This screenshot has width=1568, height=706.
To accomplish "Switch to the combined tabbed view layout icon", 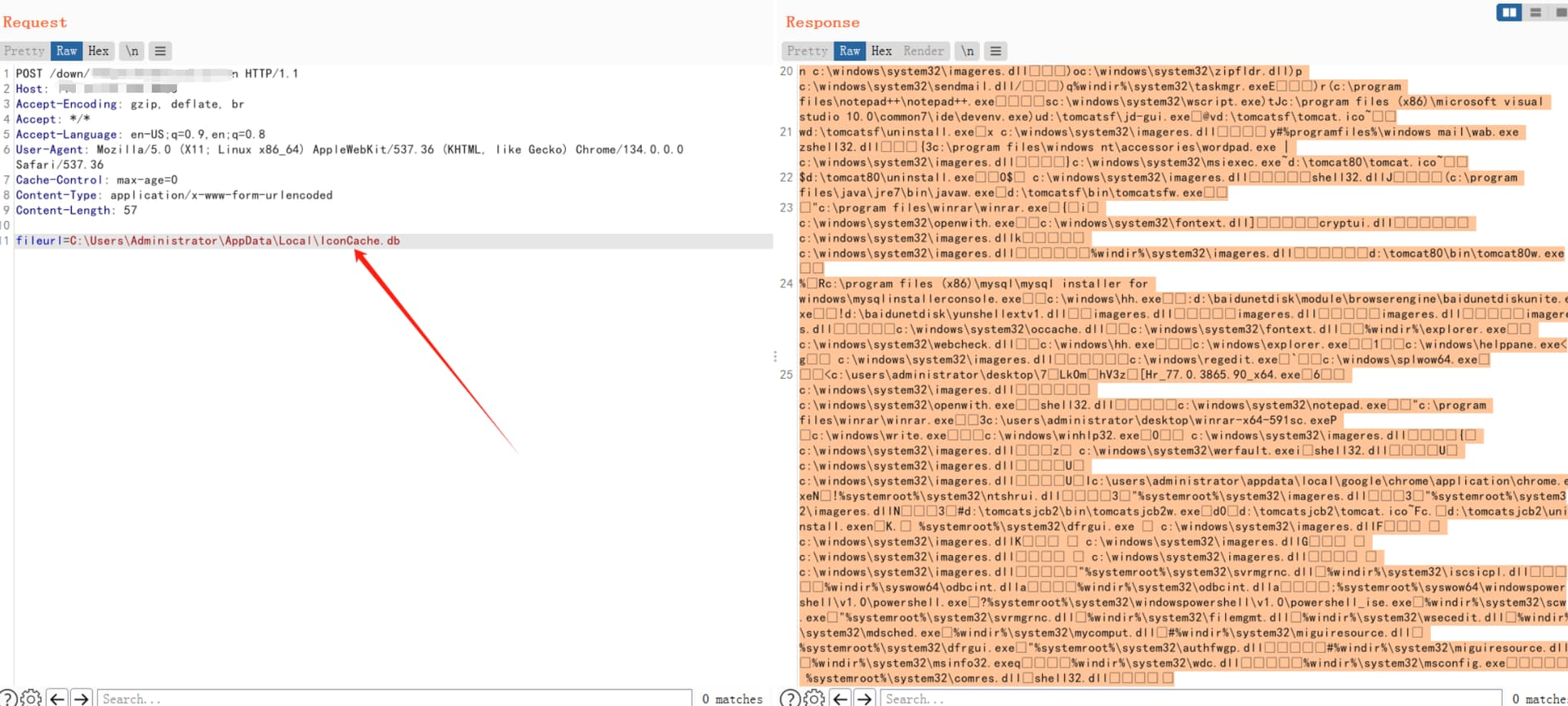I will 1560,12.
